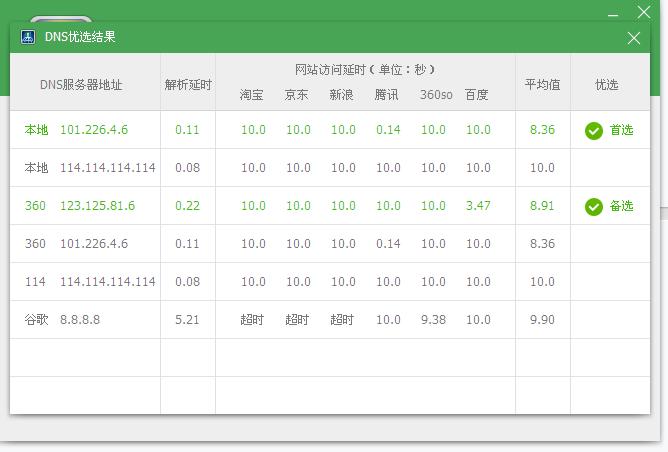The height and width of the screenshot is (452, 668).
Task: Click the 新浪 column header
Action: 341,94
